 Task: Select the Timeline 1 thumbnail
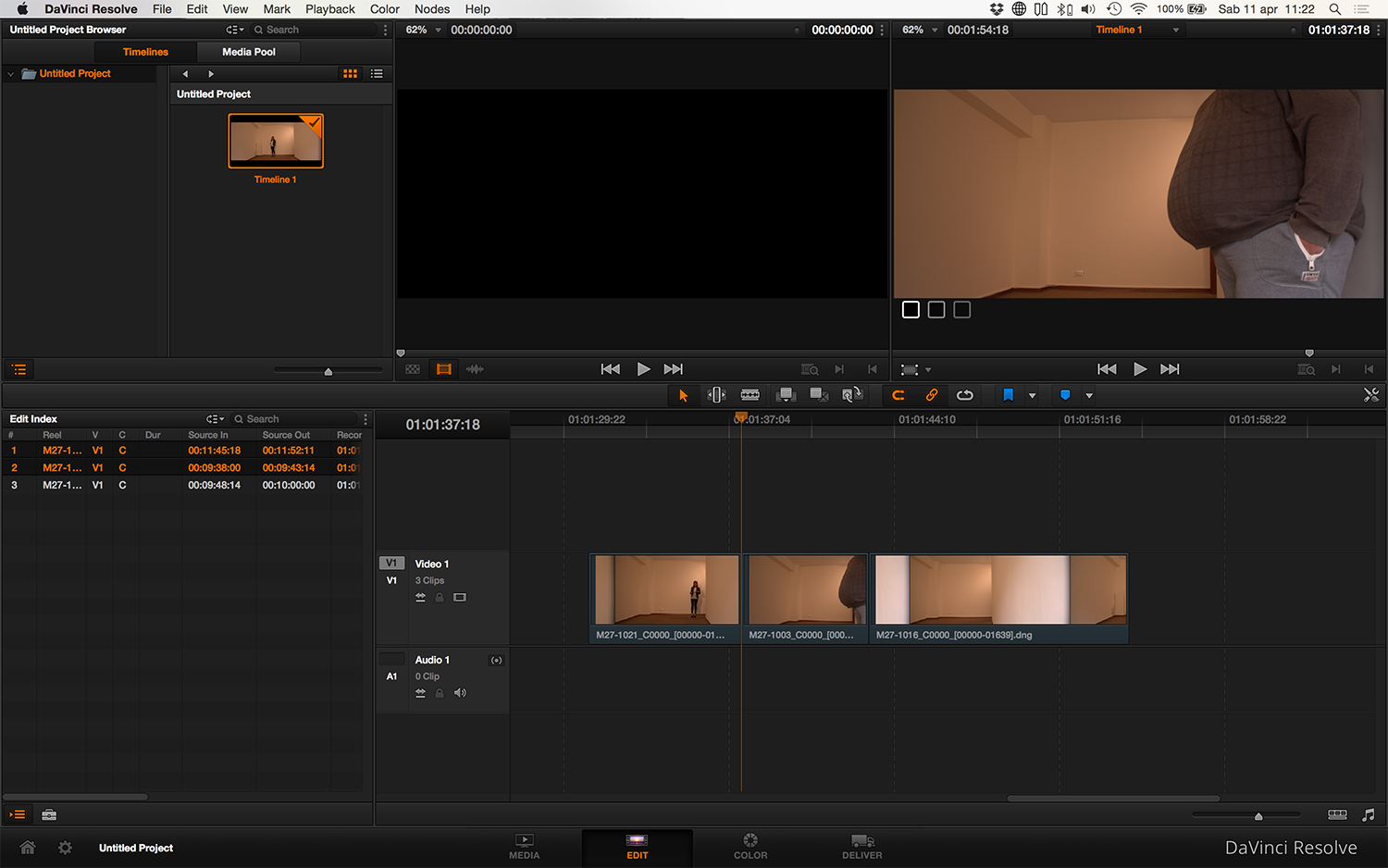tap(276, 142)
